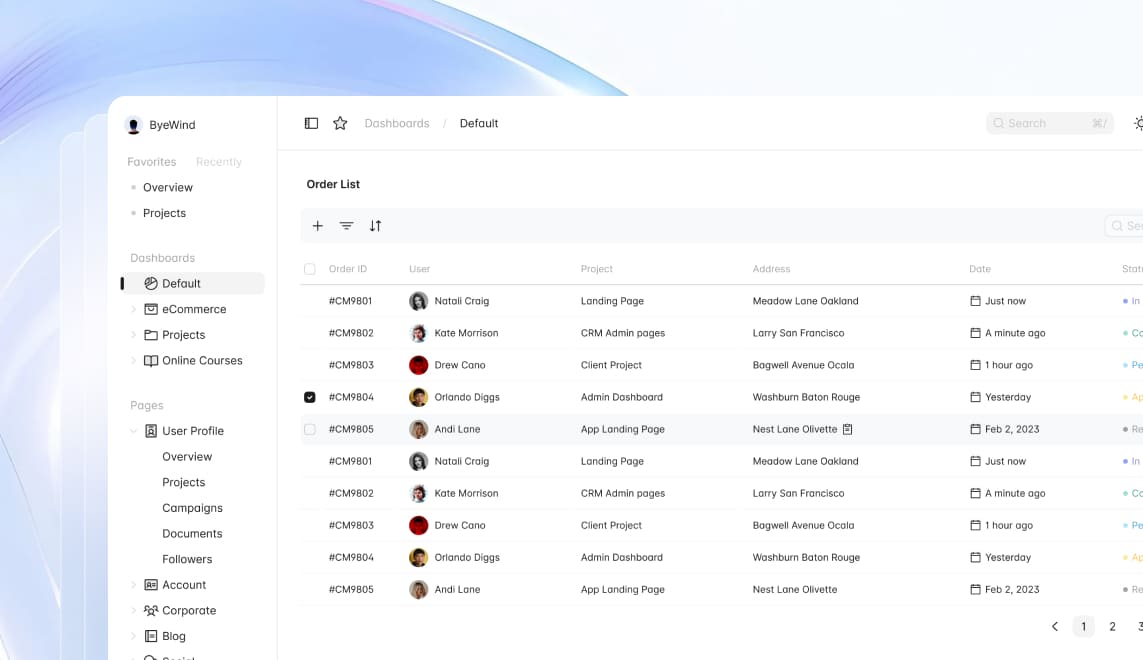Toggle the sidebar panel icon
Viewport: 1143px width, 660px height.
311,123
